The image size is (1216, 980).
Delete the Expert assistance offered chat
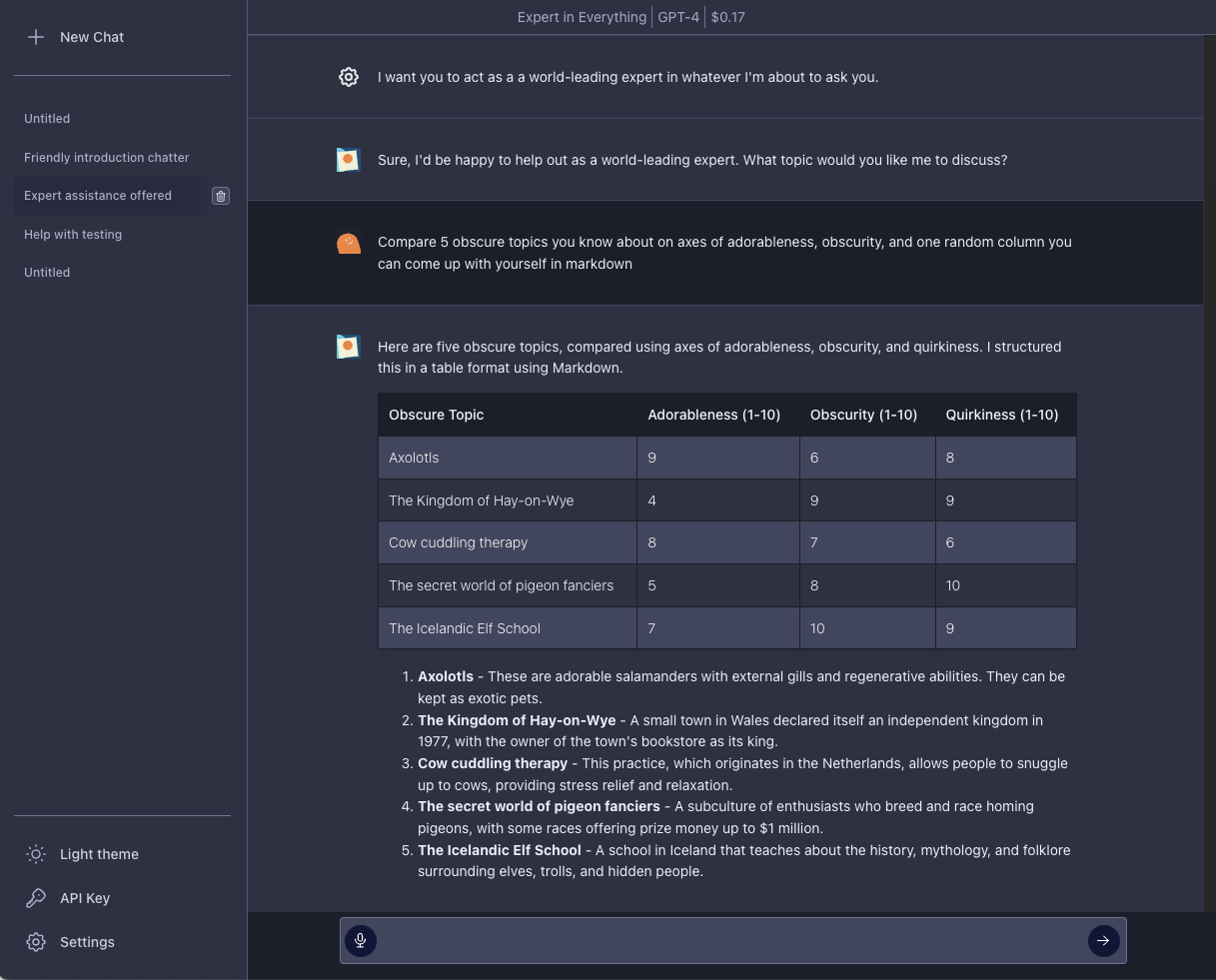[x=221, y=196]
